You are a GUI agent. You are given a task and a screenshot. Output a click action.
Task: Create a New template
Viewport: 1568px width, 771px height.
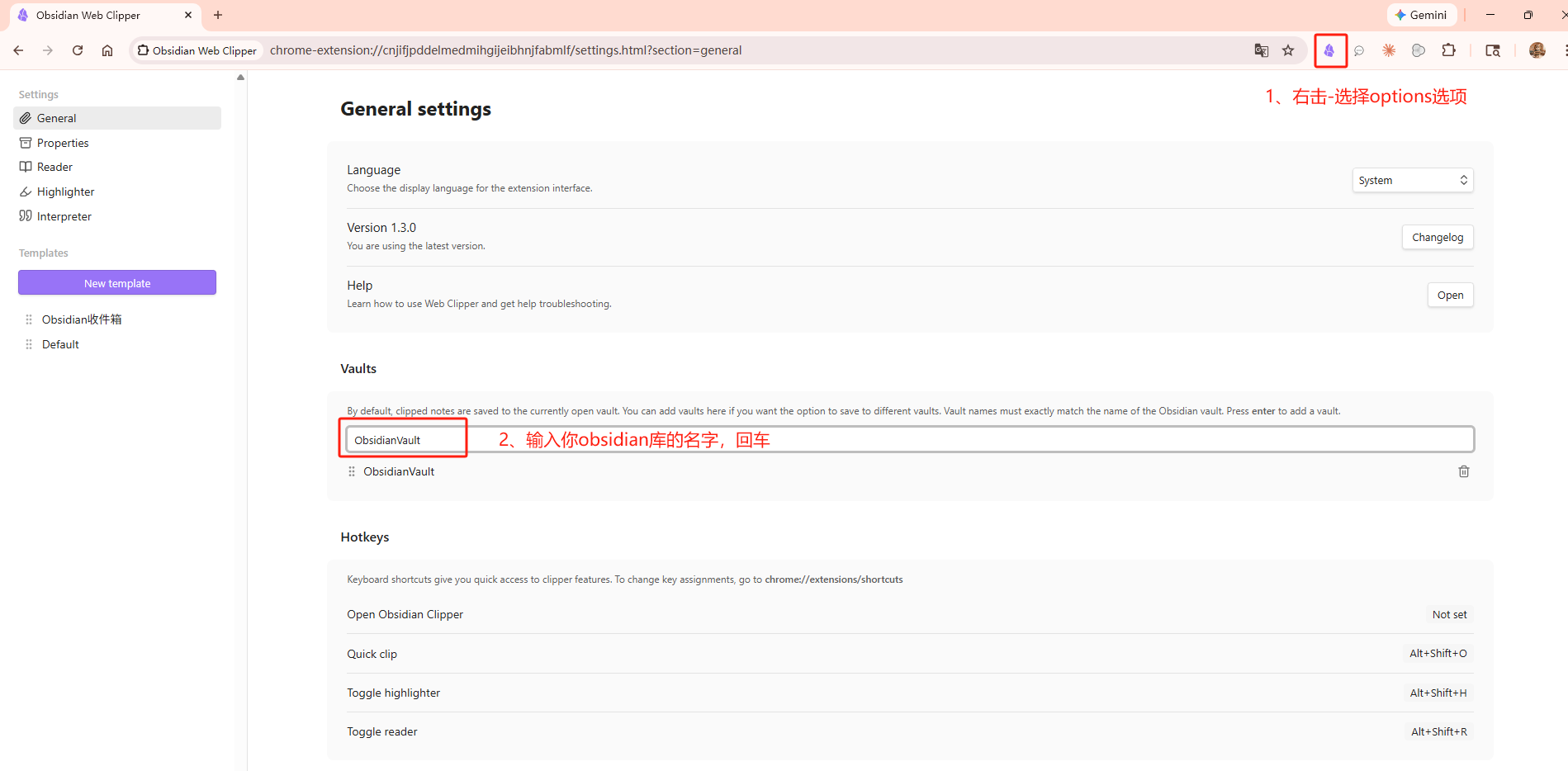pyautogui.click(x=117, y=282)
